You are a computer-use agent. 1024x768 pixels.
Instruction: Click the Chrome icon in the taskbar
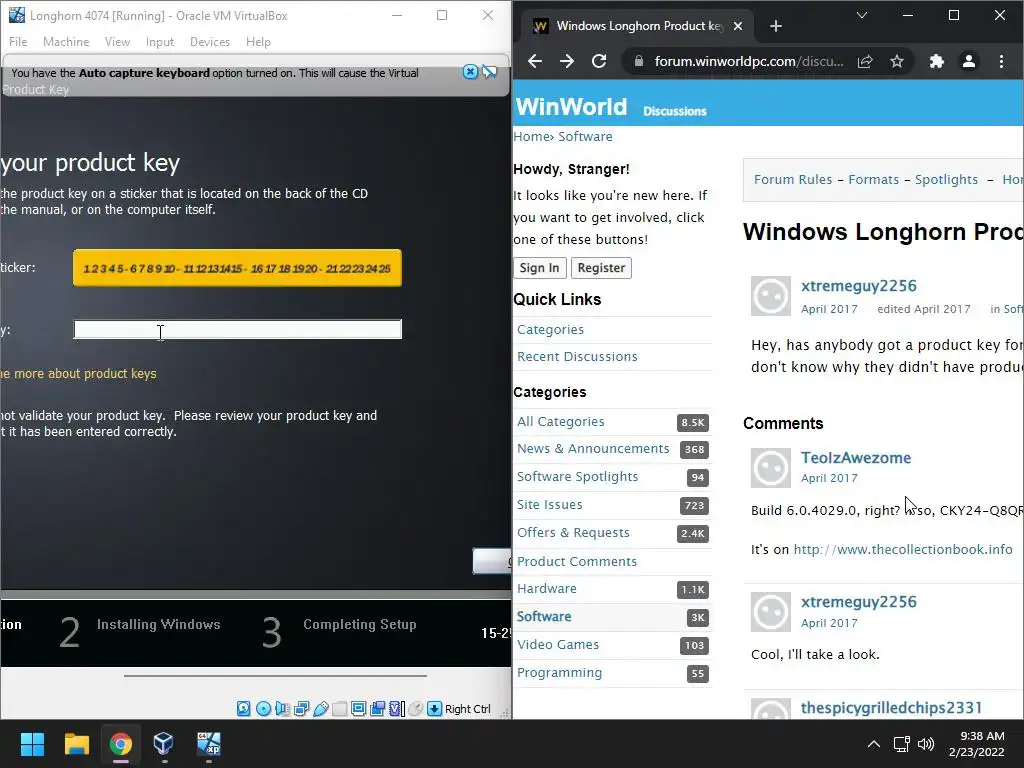tap(121, 744)
